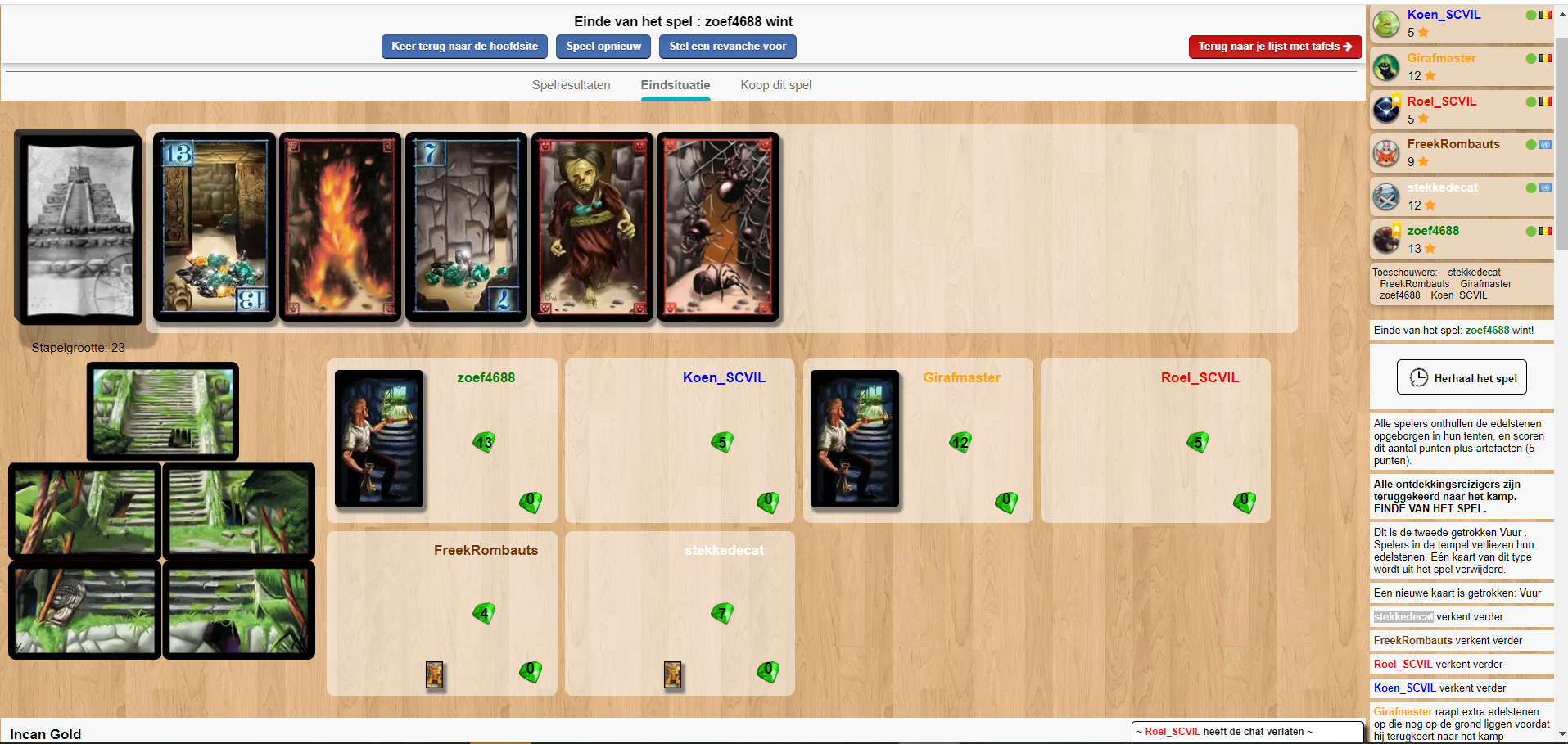The image size is (1568, 744).
Task: Click the topmost temple stairs round tile
Action: pyautogui.click(x=163, y=412)
